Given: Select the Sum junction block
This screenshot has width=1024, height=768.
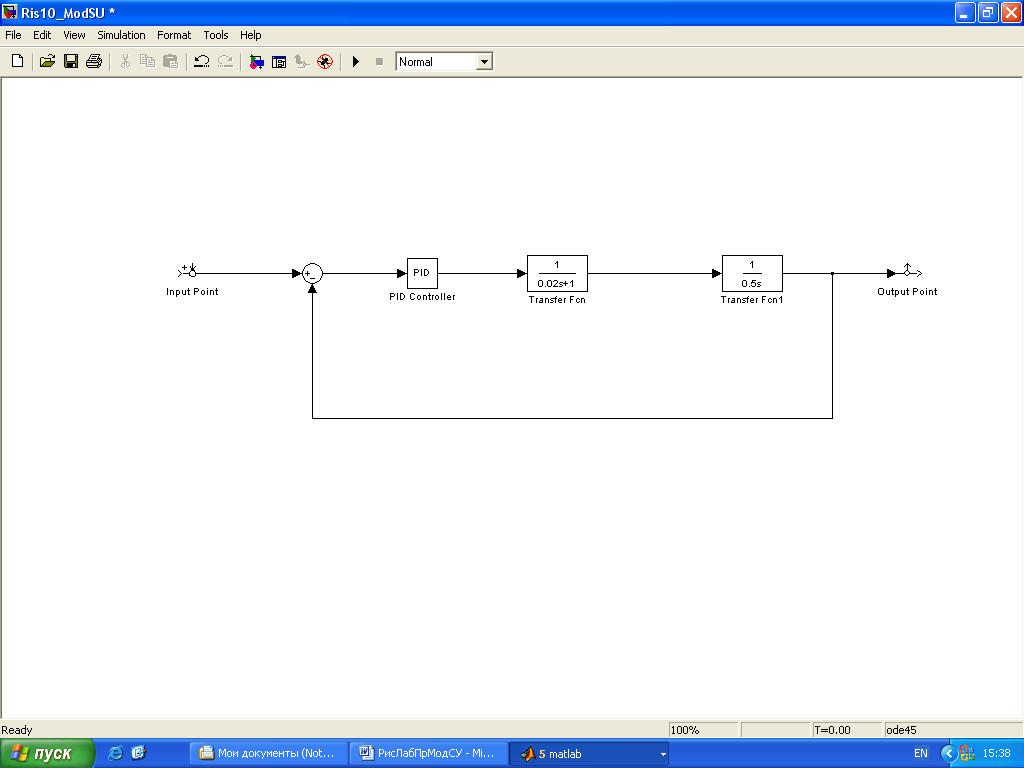Looking at the screenshot, I should coord(312,273).
